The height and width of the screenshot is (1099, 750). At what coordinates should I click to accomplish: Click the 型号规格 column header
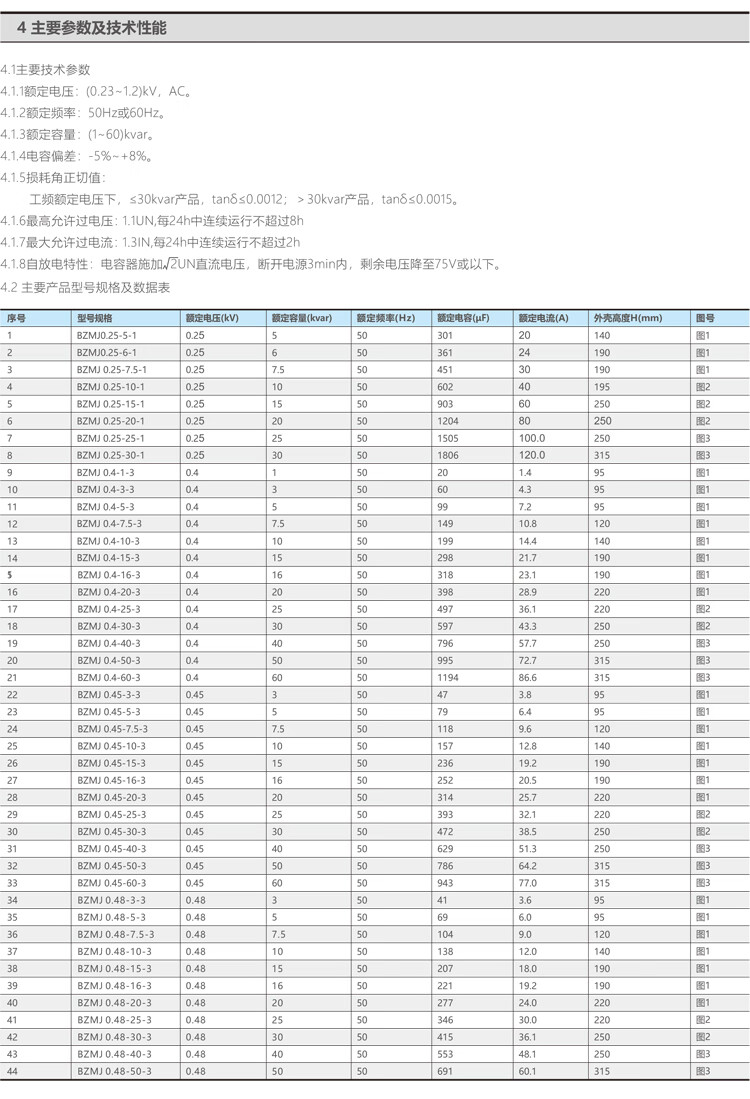(94, 318)
